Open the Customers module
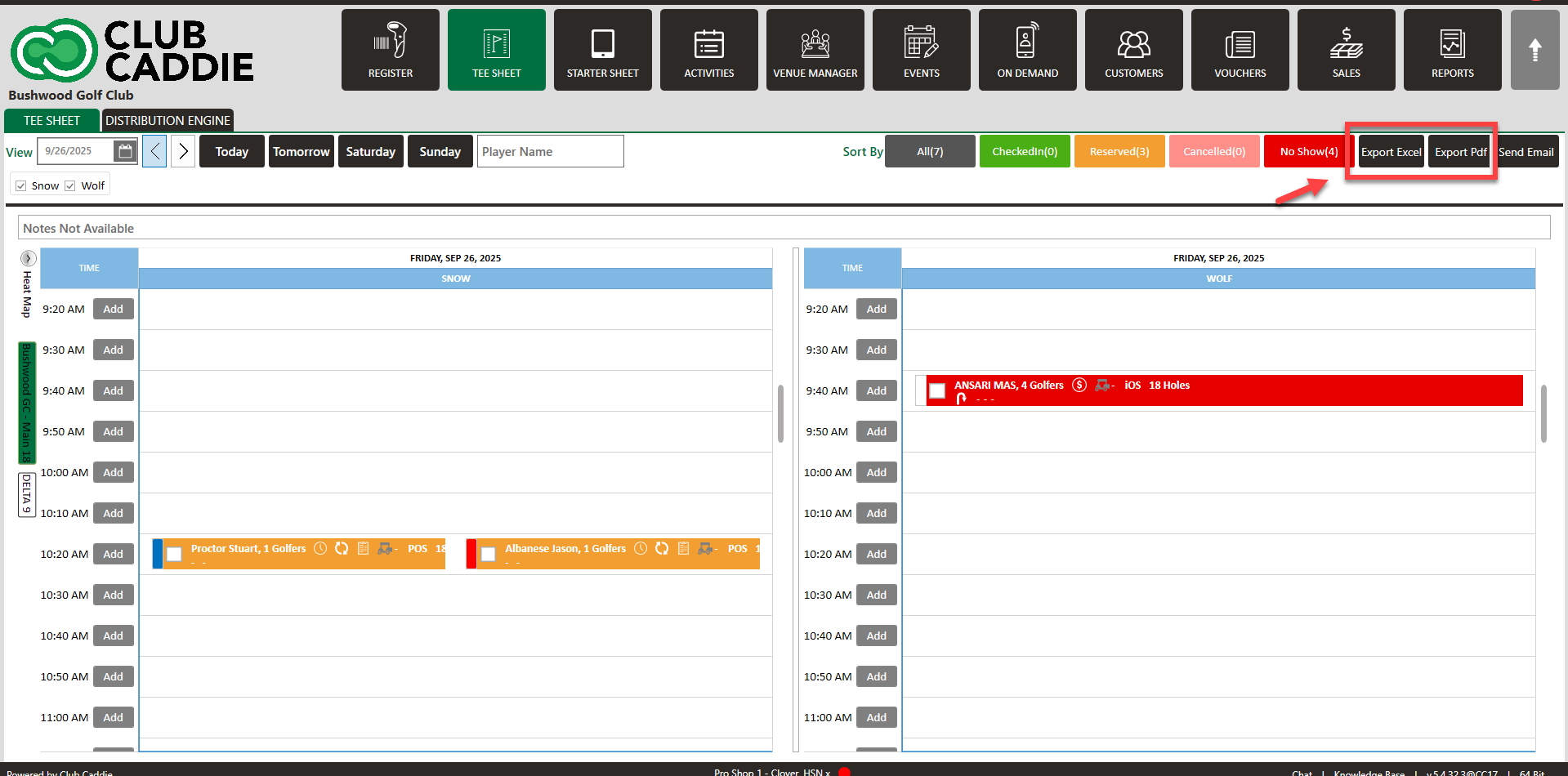1568x776 pixels. point(1133,50)
